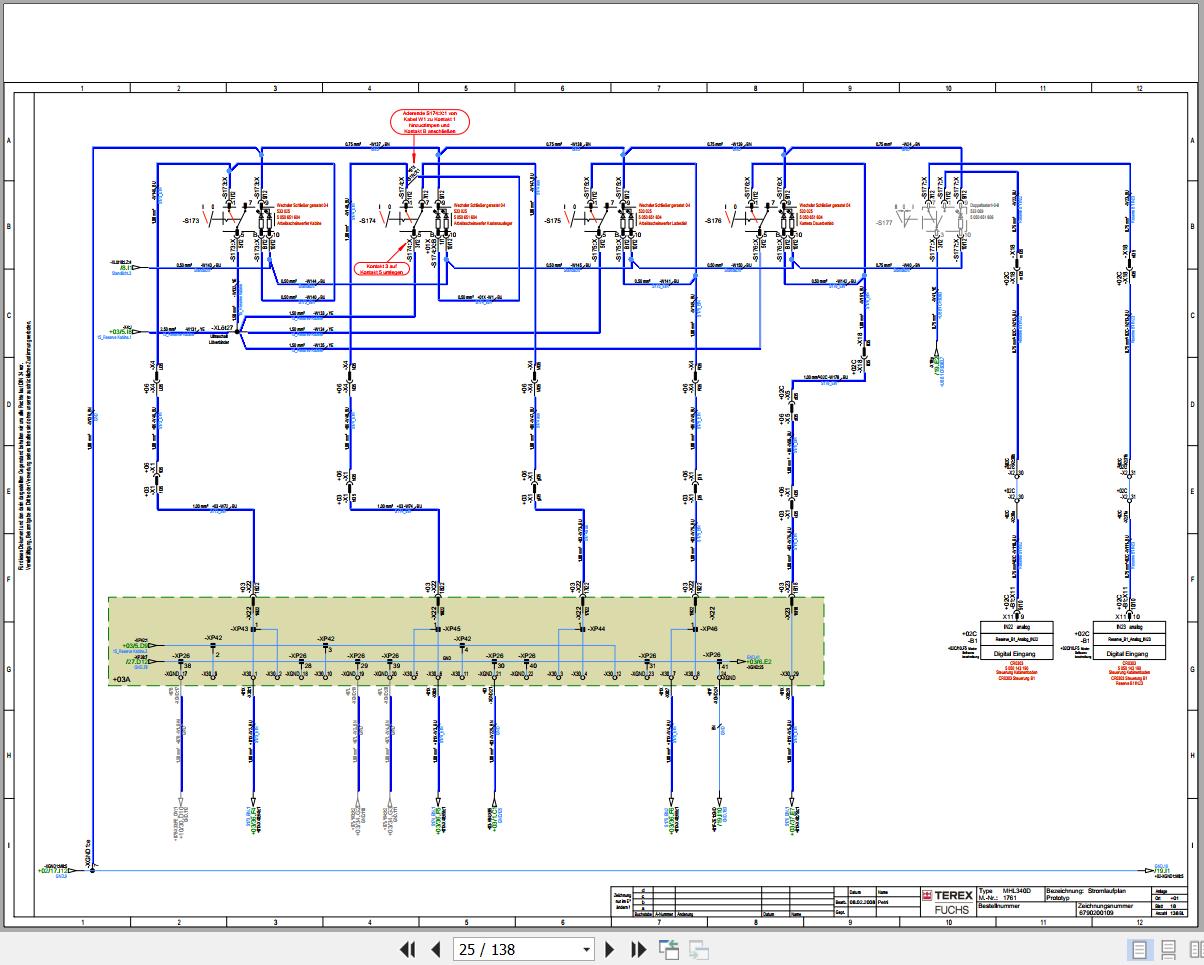Click the -XL6t27 terminal label

pos(222,328)
